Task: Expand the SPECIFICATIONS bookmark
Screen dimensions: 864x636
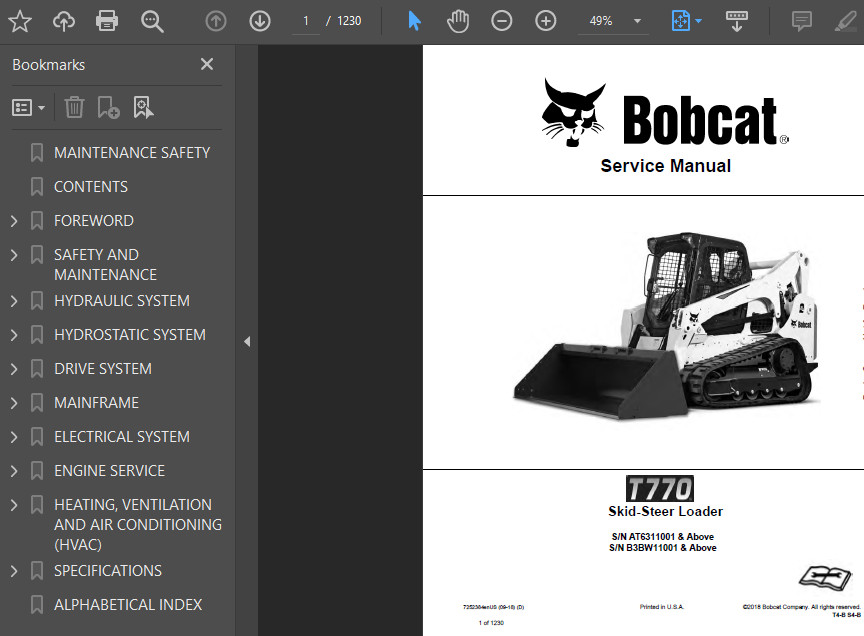Action: point(14,571)
